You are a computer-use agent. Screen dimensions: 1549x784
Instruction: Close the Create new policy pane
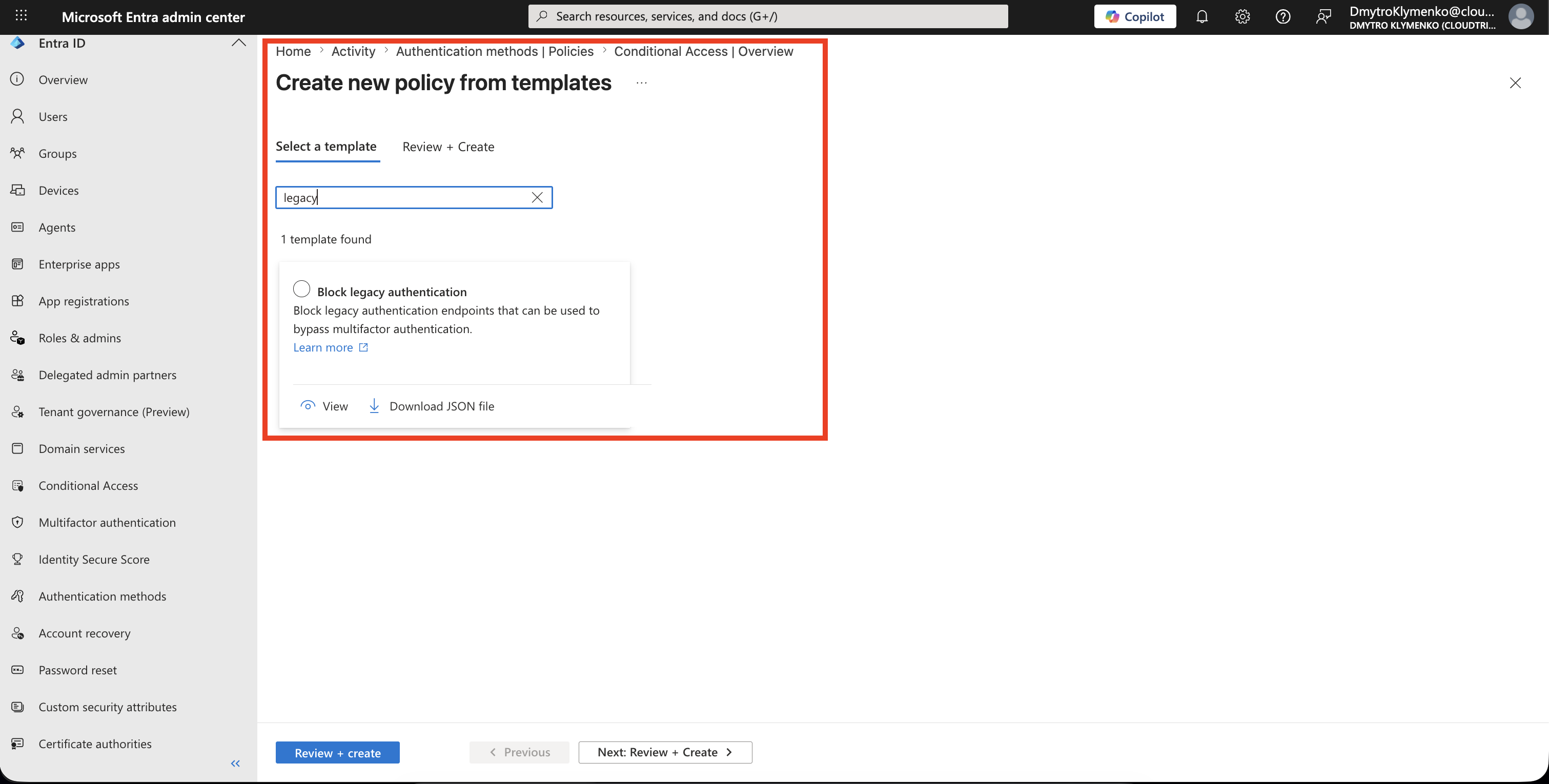coord(1515,83)
